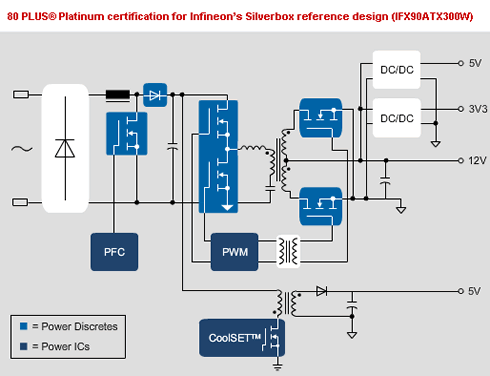Click the PWM controller block
This screenshot has width=490, height=376.
pos(235,252)
